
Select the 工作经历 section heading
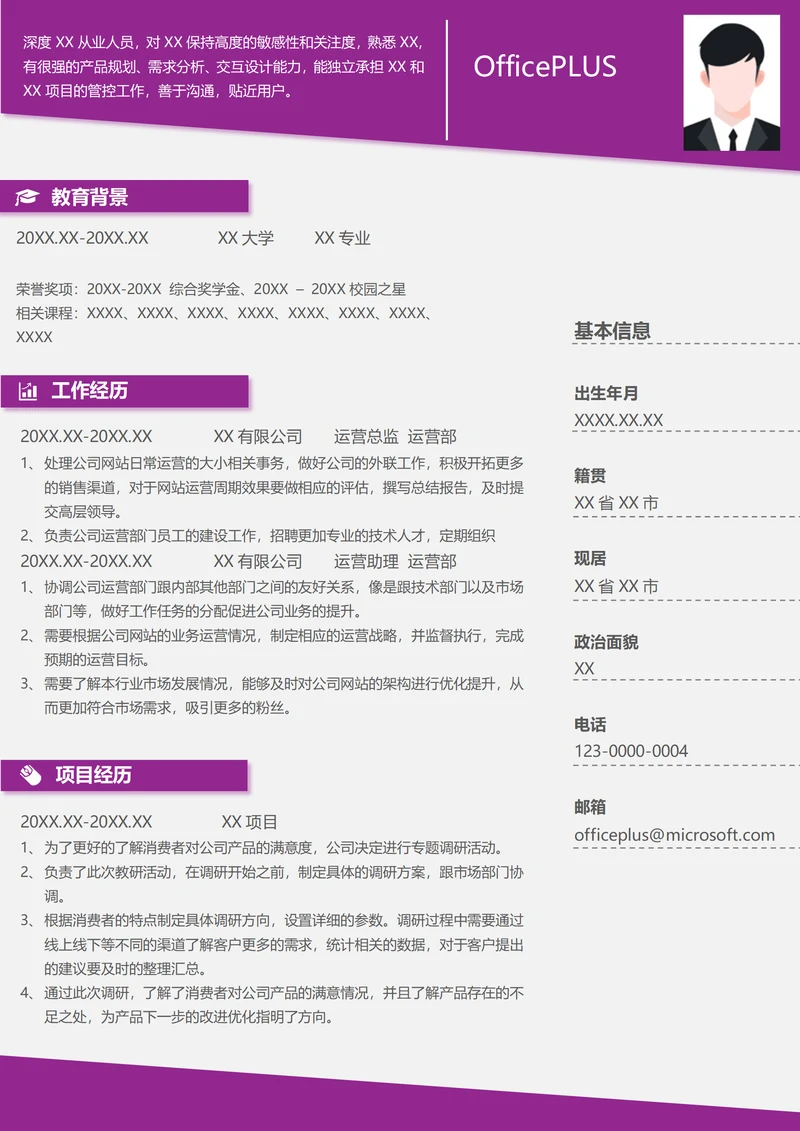pos(90,391)
